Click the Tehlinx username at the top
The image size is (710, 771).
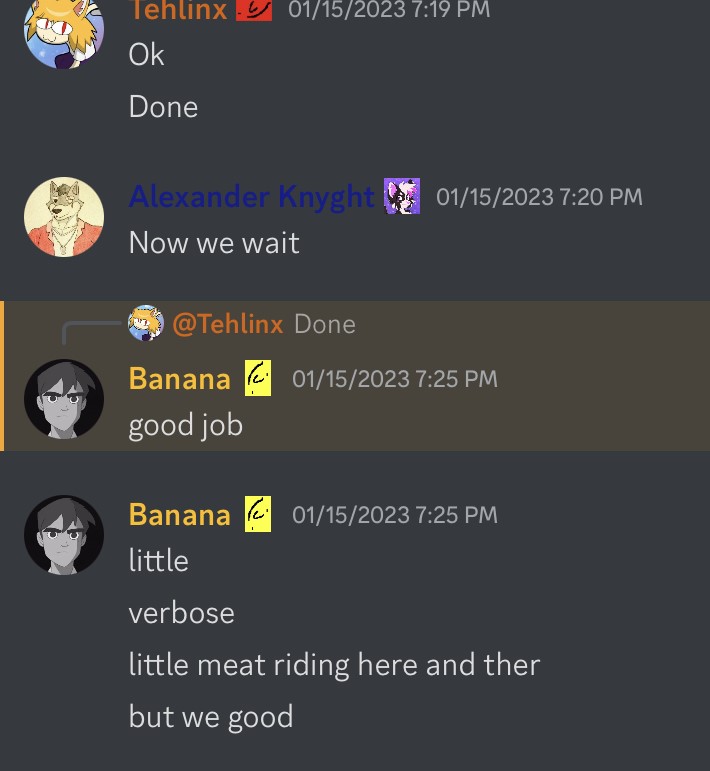[x=178, y=10]
